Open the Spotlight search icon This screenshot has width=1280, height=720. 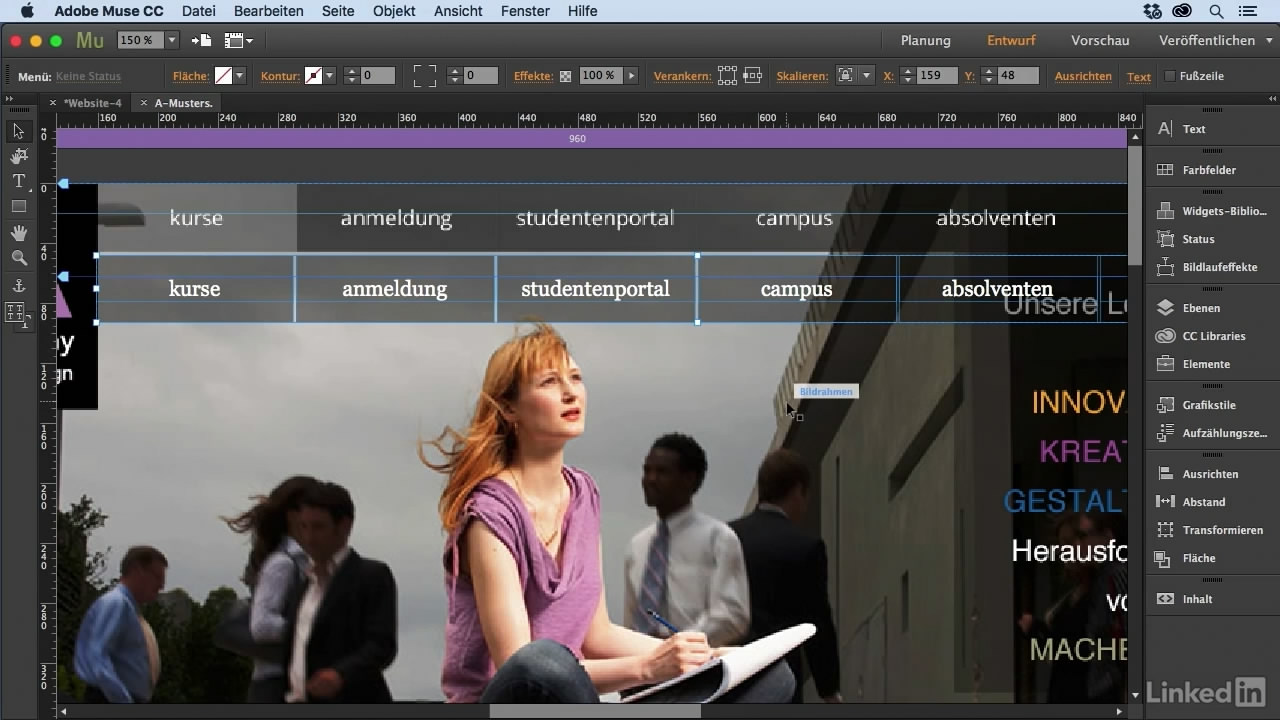pos(1216,11)
